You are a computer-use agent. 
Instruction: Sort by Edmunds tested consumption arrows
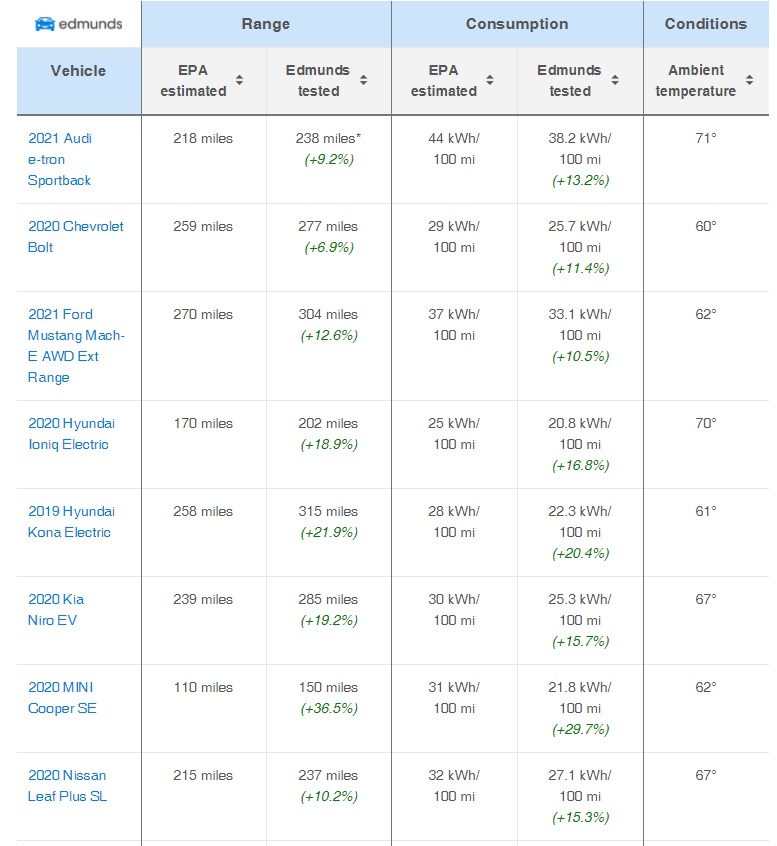(615, 80)
